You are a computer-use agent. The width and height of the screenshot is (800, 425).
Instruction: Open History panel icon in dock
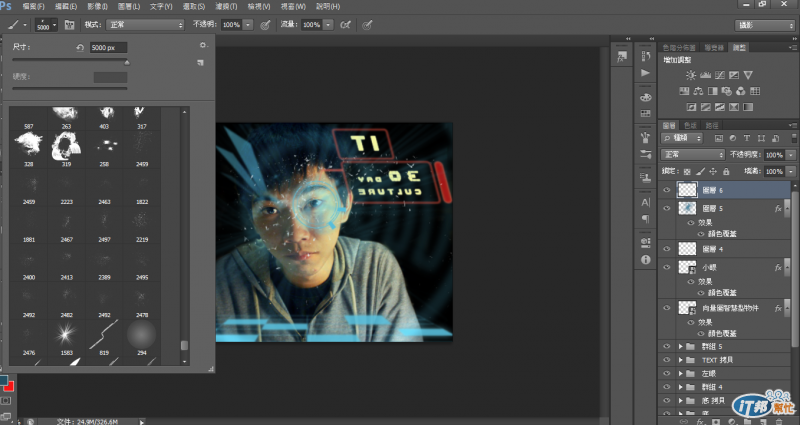coord(645,56)
